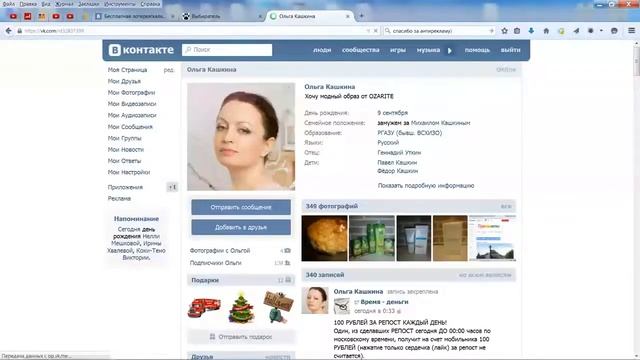Click помощь in VK header

[x=477, y=50]
